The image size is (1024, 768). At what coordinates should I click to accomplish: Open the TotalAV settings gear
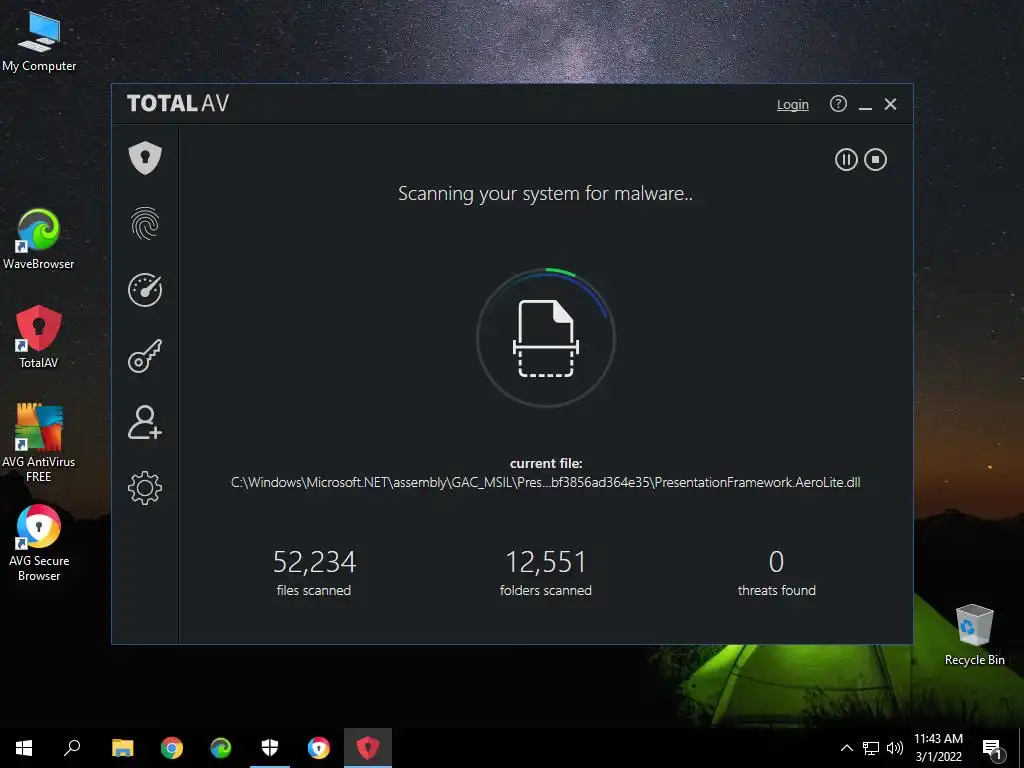[x=145, y=488]
